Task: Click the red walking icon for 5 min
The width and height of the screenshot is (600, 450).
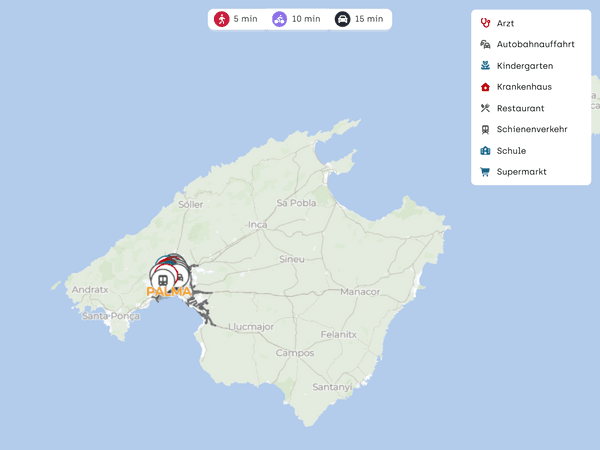Action: 221,19
